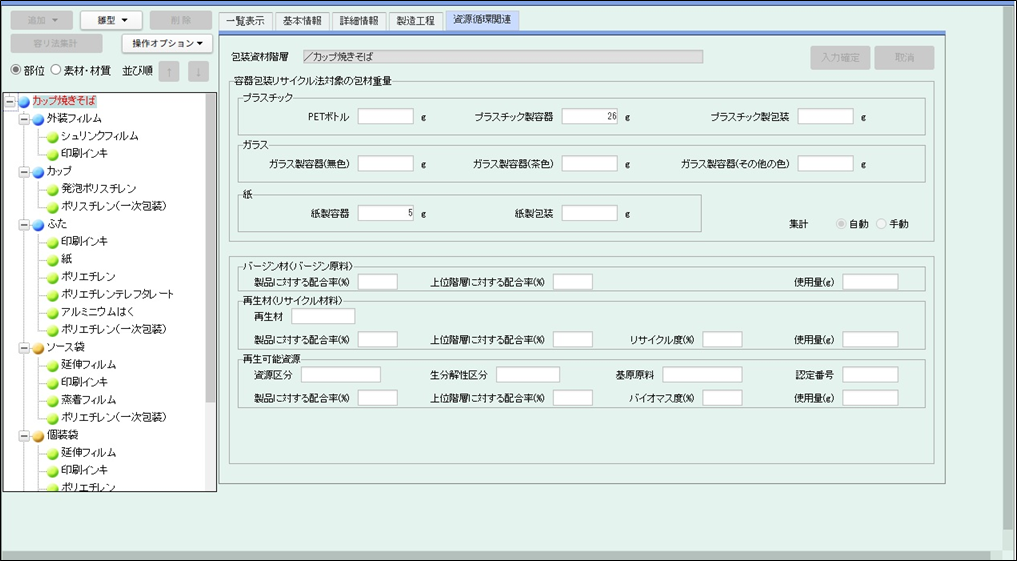Image resolution: width=1017 pixels, height=561 pixels.
Task: Click the green icon next to シュリンクフィルム
Action: [x=52, y=136]
